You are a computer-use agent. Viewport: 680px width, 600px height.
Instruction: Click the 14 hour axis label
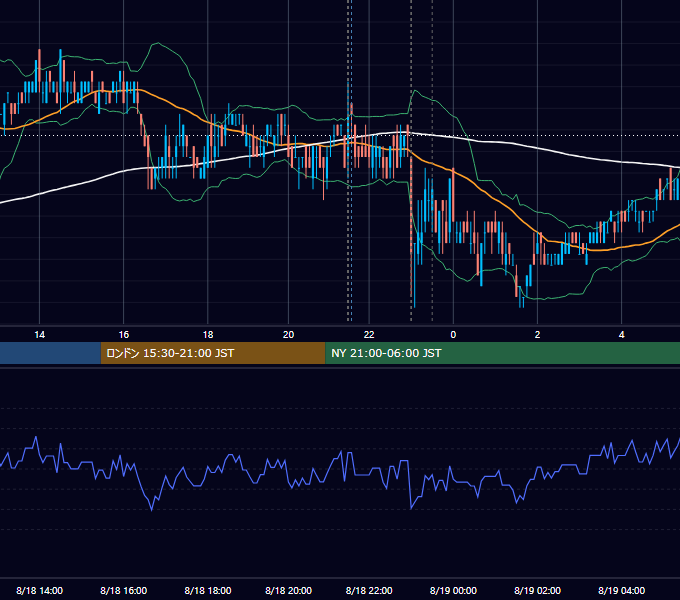point(39,335)
